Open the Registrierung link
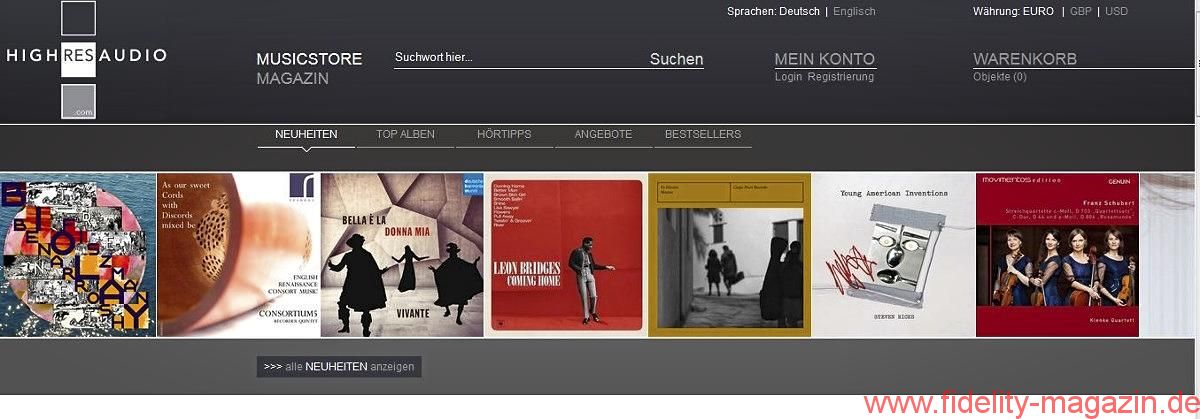Viewport: 1200px width, 419px height. tap(840, 77)
